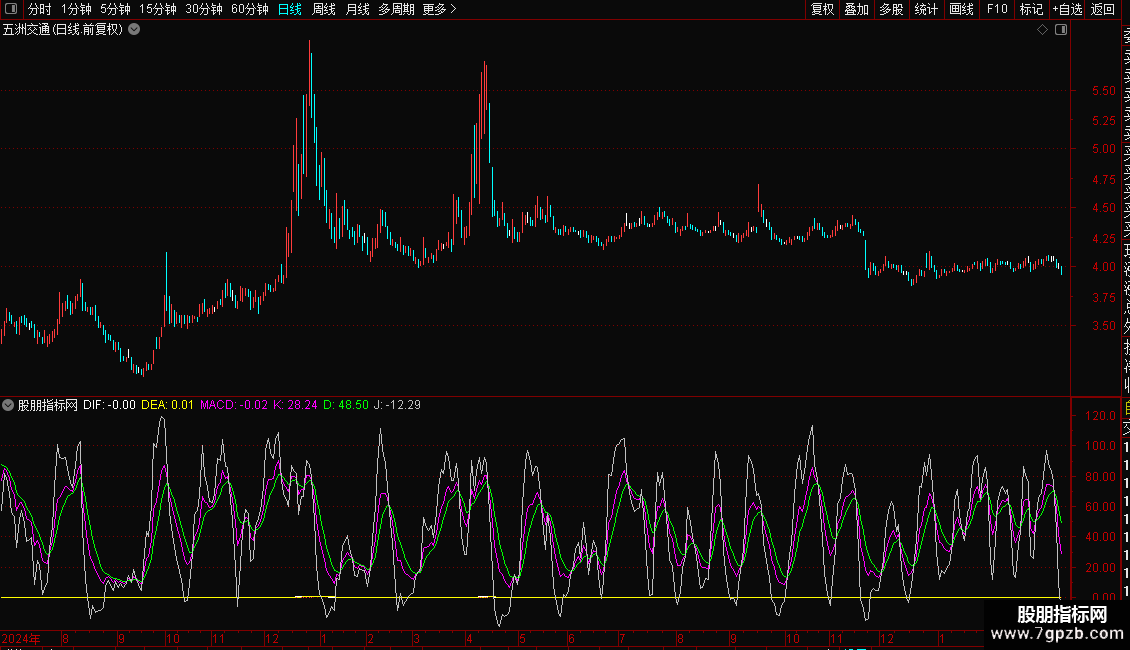The image size is (1130, 650).
Task: Open the 多周期 multi-period view
Action: coord(396,9)
